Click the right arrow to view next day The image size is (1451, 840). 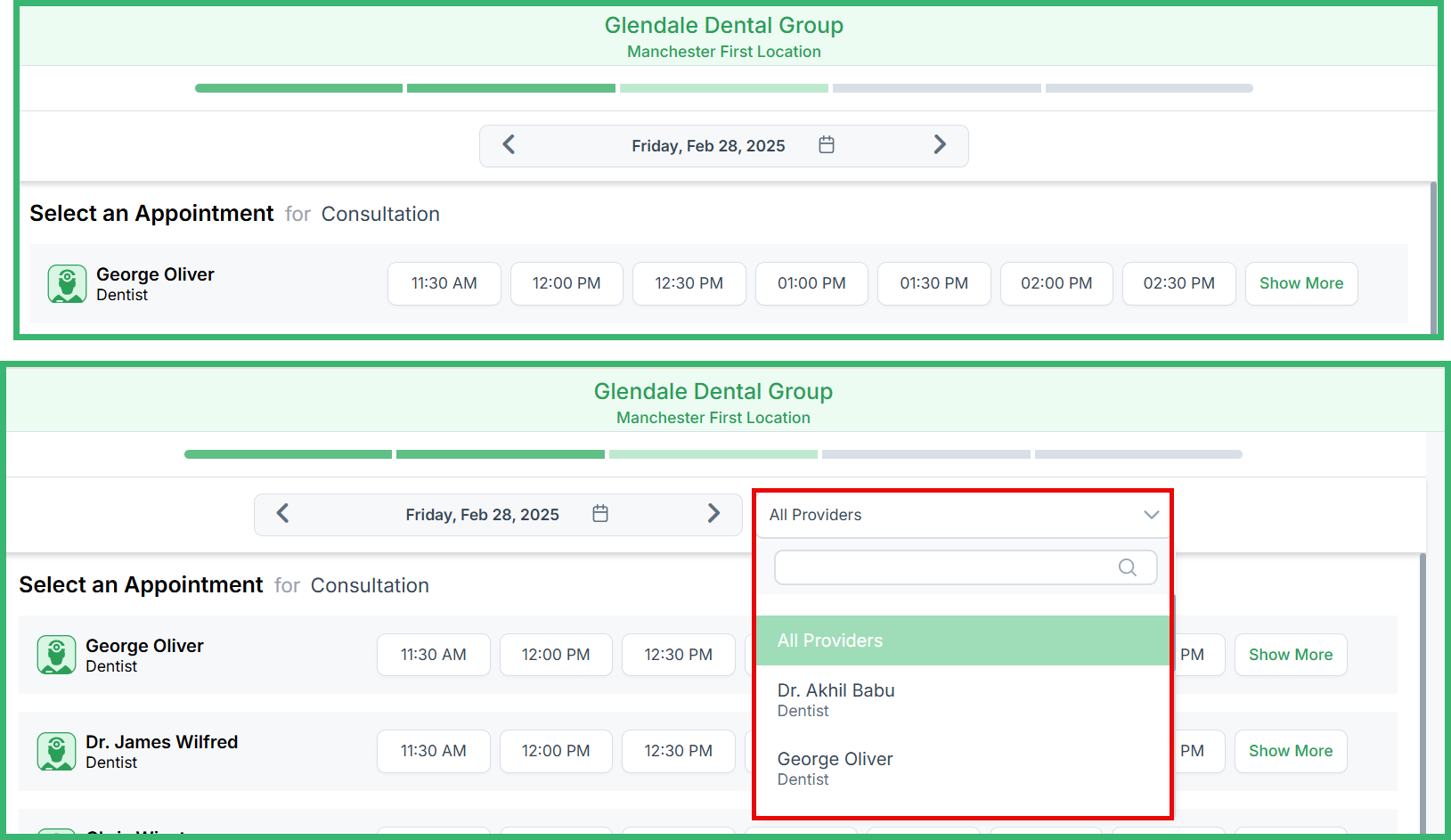[940, 144]
